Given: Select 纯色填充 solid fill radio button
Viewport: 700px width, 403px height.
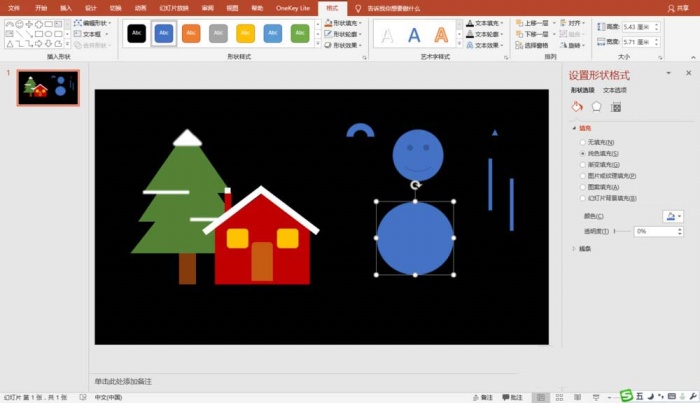Looking at the screenshot, I should pyautogui.click(x=583, y=154).
